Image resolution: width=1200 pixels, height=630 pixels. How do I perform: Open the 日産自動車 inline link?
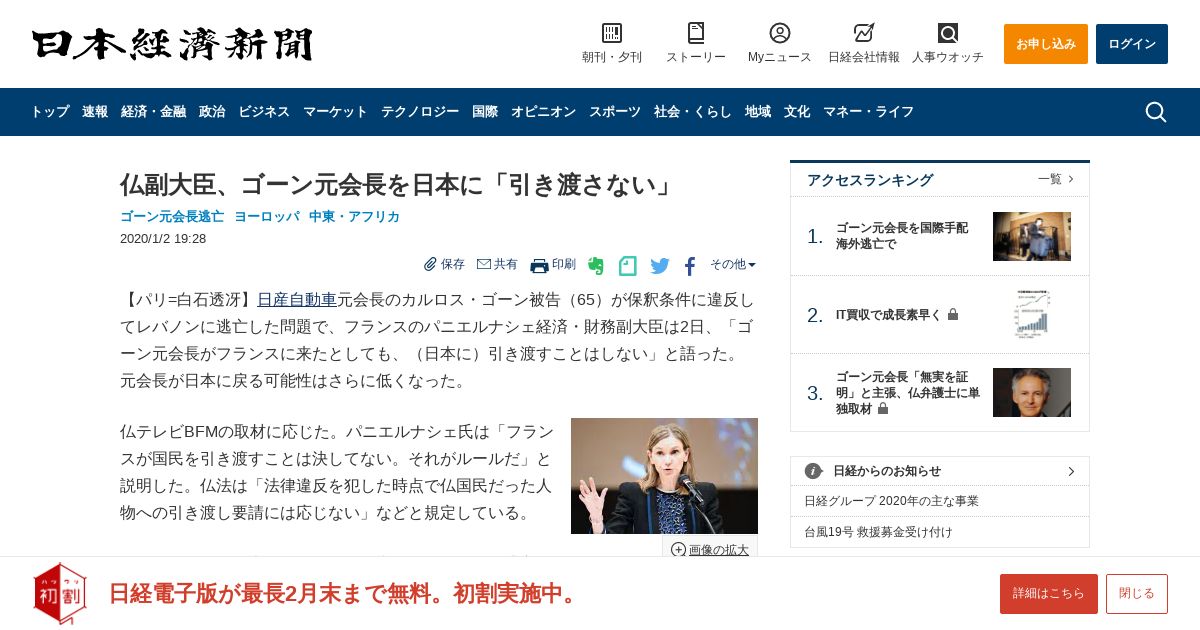click(297, 300)
